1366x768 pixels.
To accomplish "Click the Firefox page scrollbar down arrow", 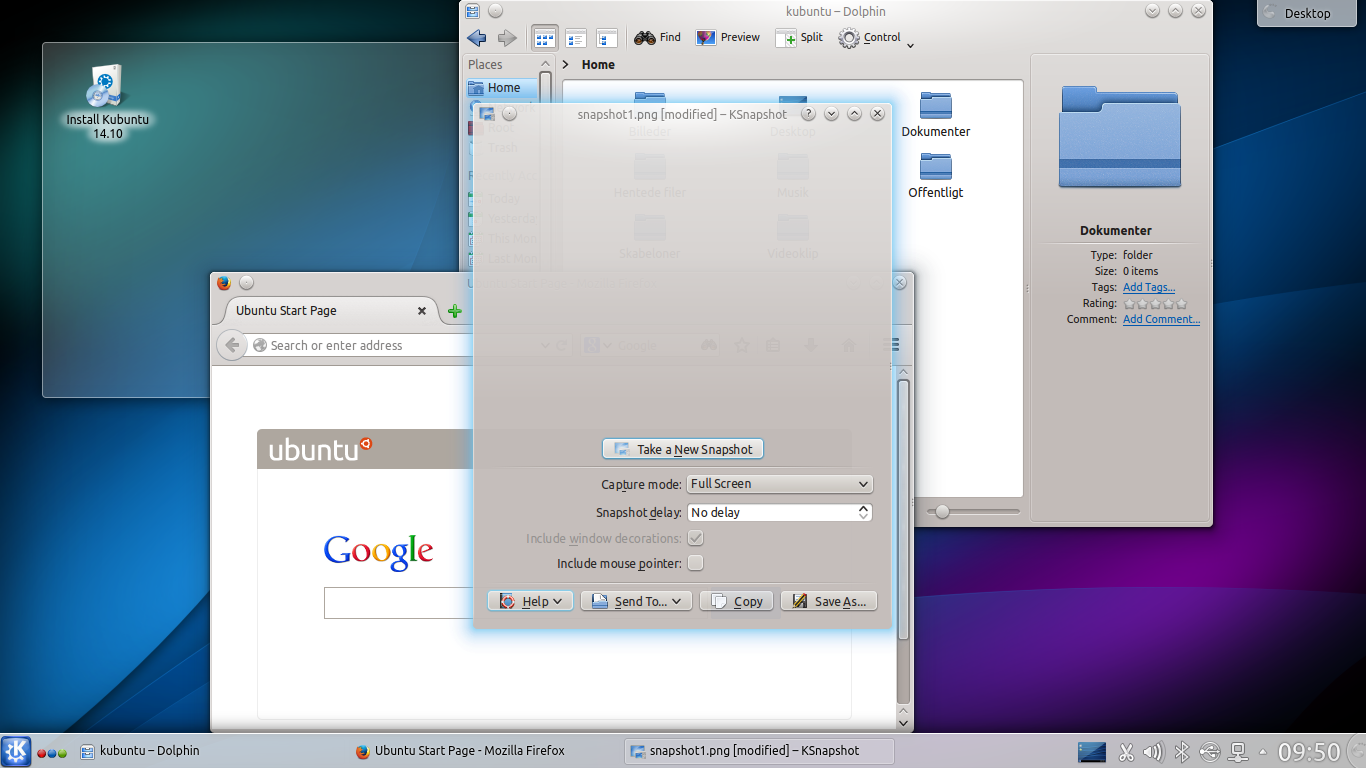I will tap(904, 721).
